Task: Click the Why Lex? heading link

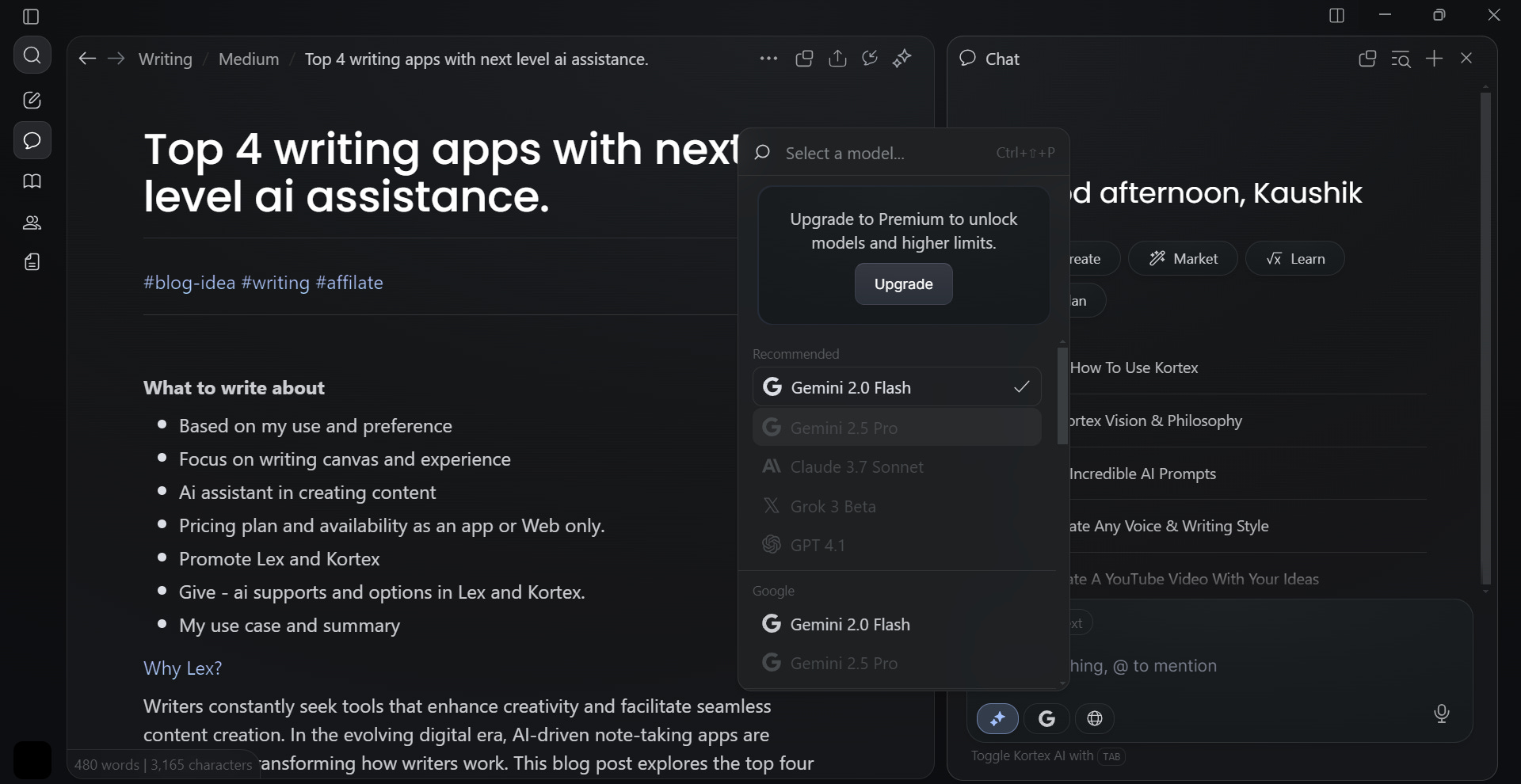Action: [183, 668]
